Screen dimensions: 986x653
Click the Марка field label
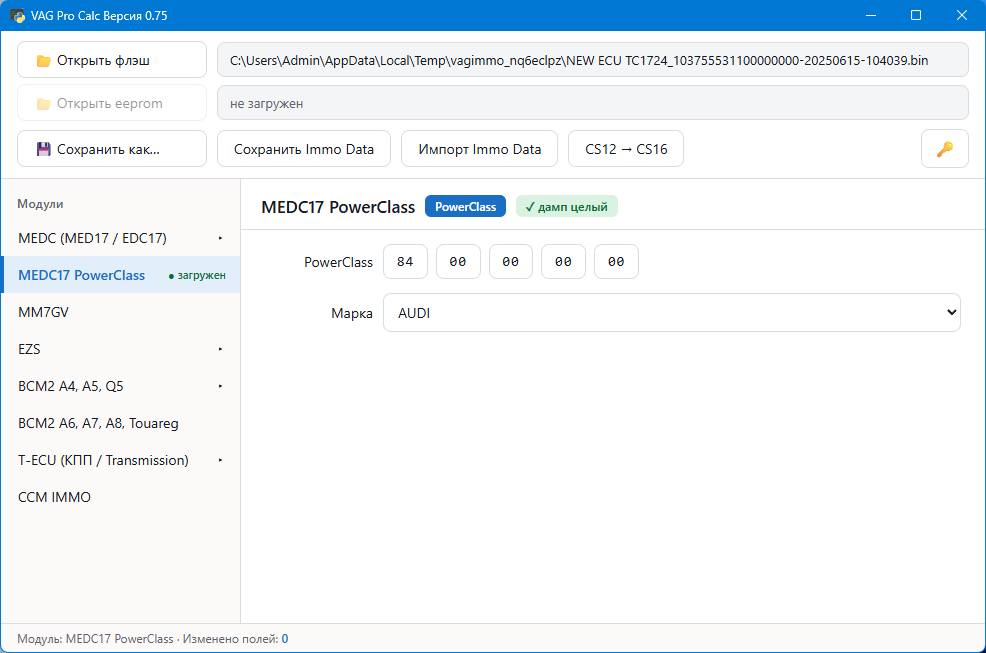click(352, 313)
